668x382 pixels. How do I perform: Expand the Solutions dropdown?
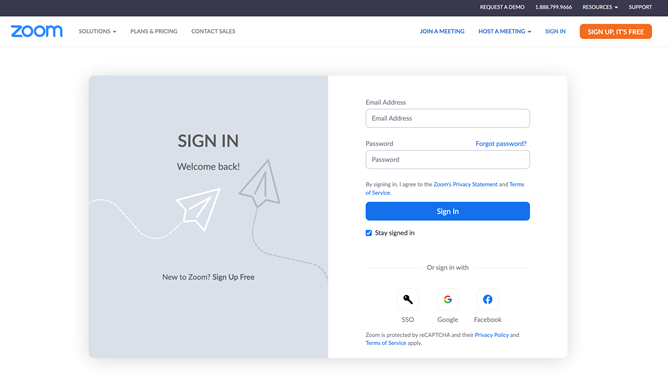pyautogui.click(x=97, y=31)
